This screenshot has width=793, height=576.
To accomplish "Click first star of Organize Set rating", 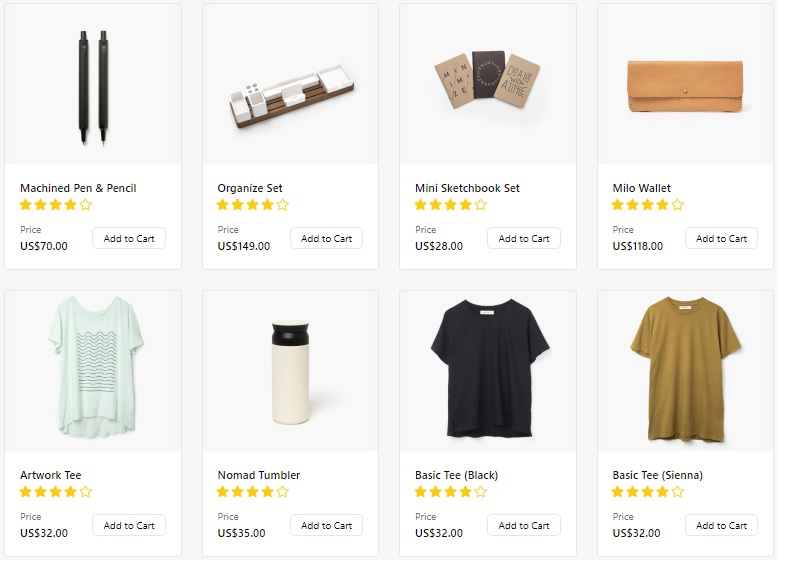I will point(223,205).
